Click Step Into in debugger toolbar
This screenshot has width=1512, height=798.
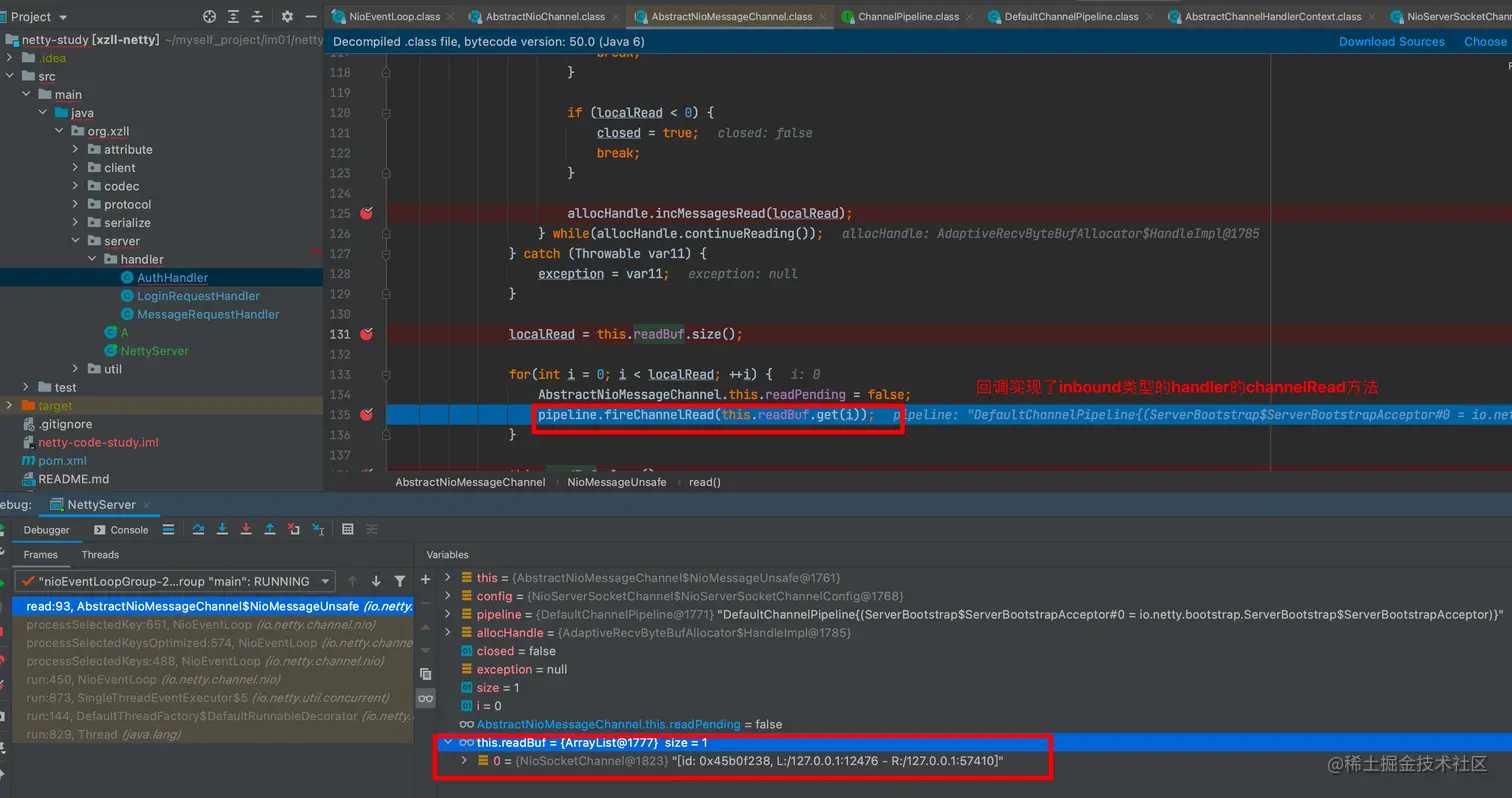pyautogui.click(x=222, y=529)
